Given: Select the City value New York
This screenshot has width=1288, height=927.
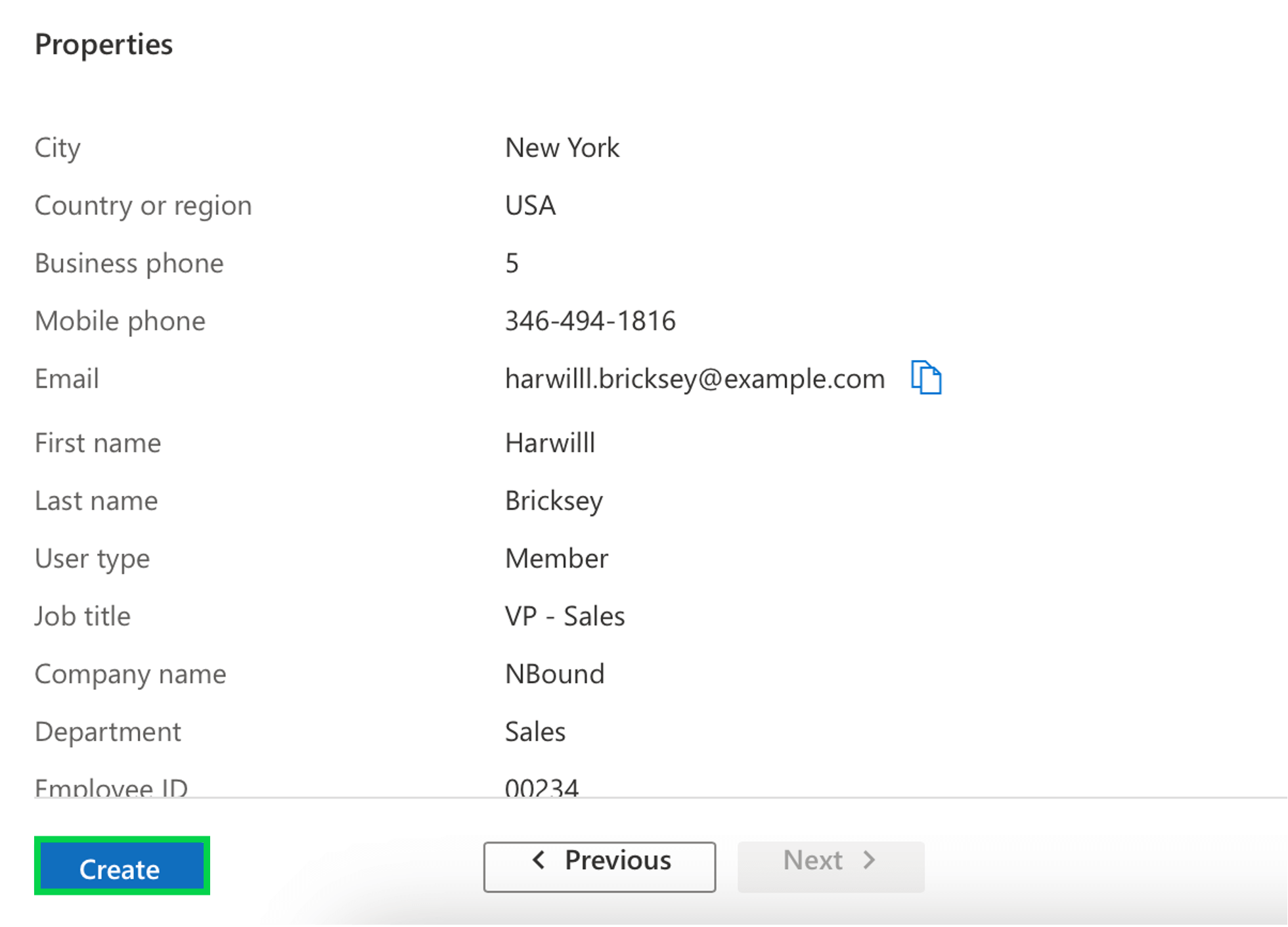Looking at the screenshot, I should (x=561, y=148).
